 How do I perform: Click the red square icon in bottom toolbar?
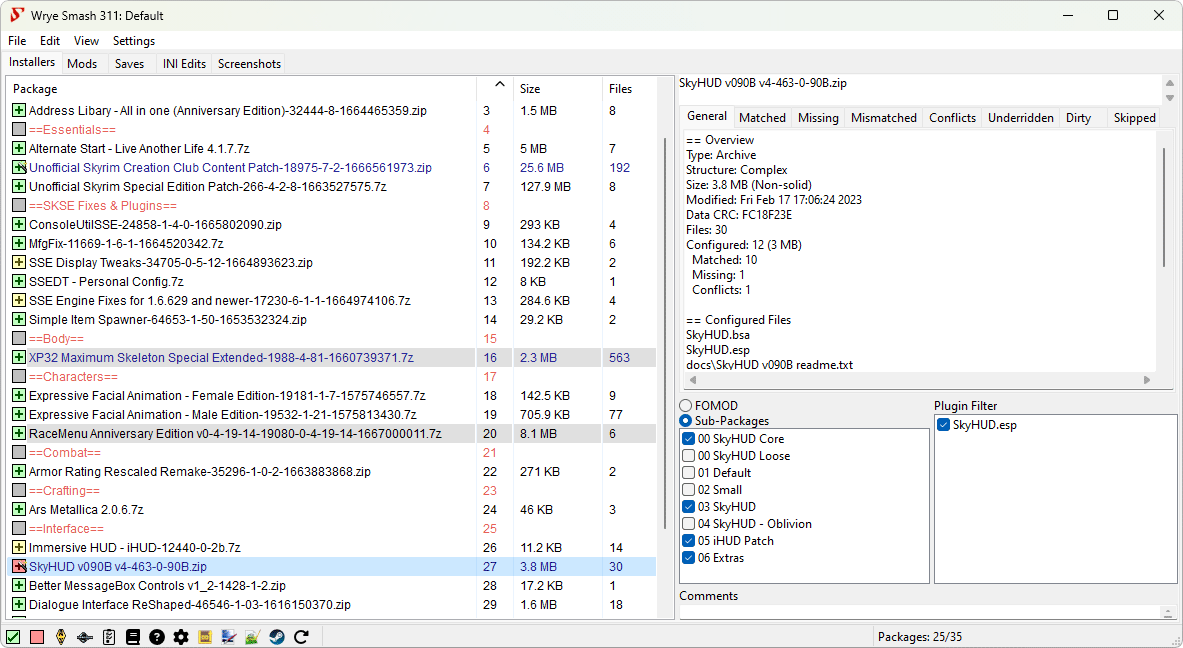37,637
